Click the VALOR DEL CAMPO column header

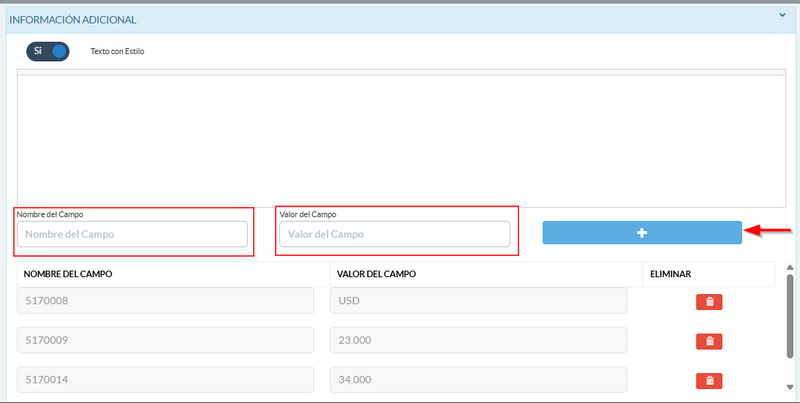click(377, 274)
